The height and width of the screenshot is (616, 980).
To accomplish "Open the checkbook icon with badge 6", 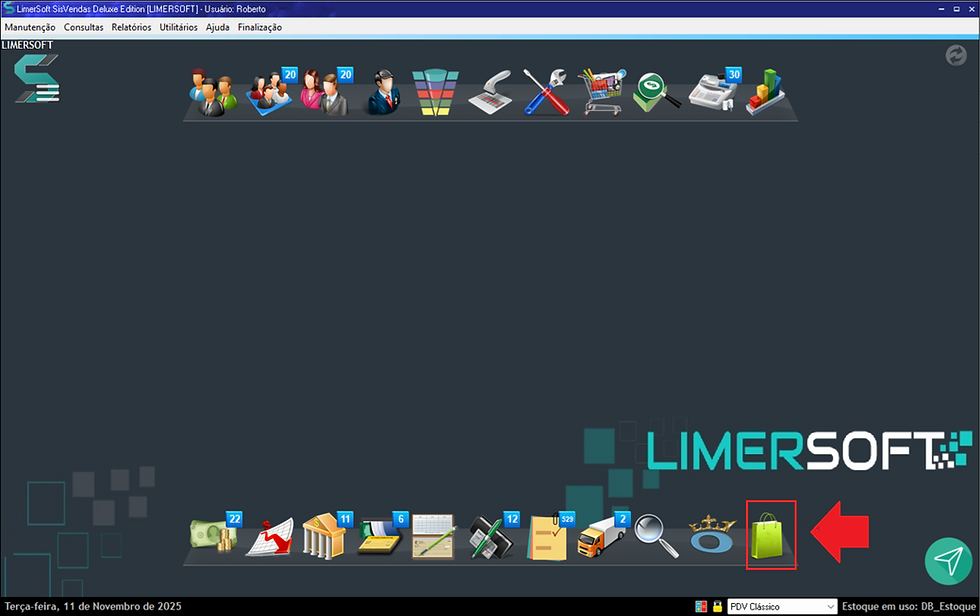I will tap(383, 535).
